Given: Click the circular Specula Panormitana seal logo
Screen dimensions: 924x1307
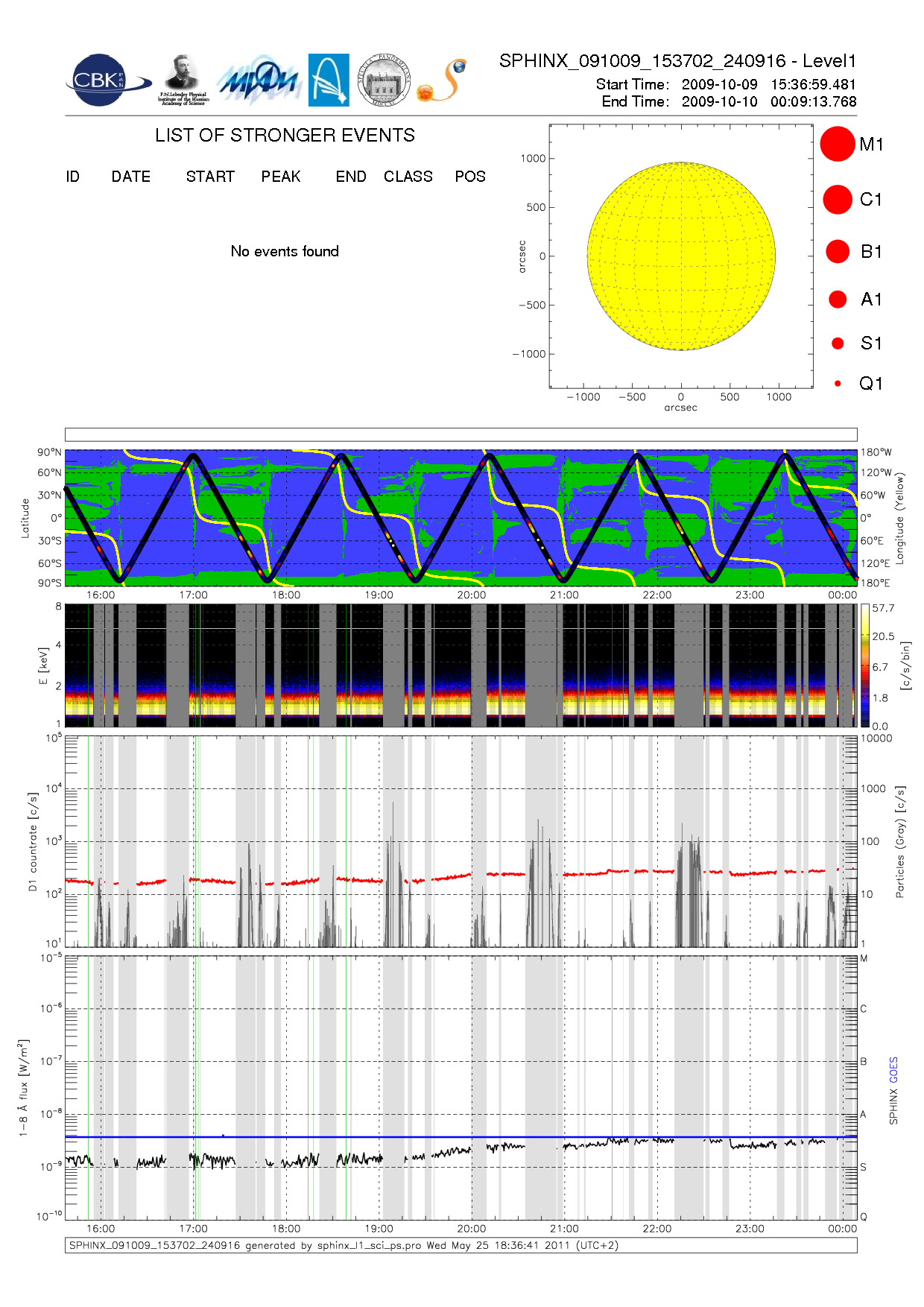Looking at the screenshot, I should (384, 80).
